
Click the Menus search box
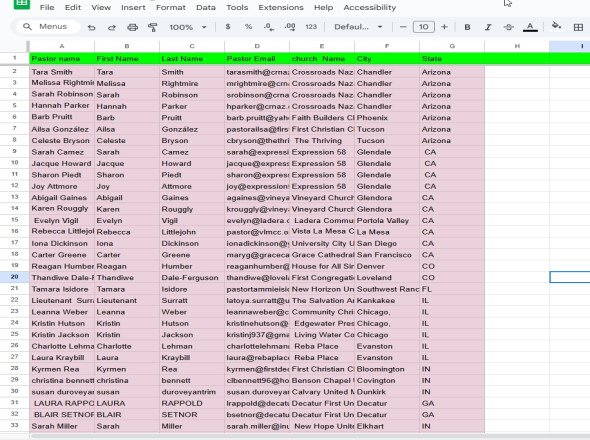click(48, 27)
